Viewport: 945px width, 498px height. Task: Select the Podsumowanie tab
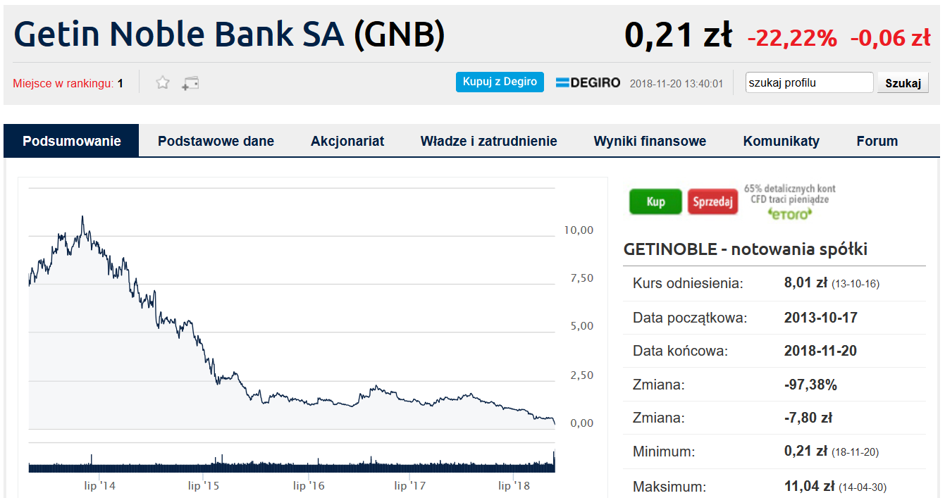(x=72, y=141)
